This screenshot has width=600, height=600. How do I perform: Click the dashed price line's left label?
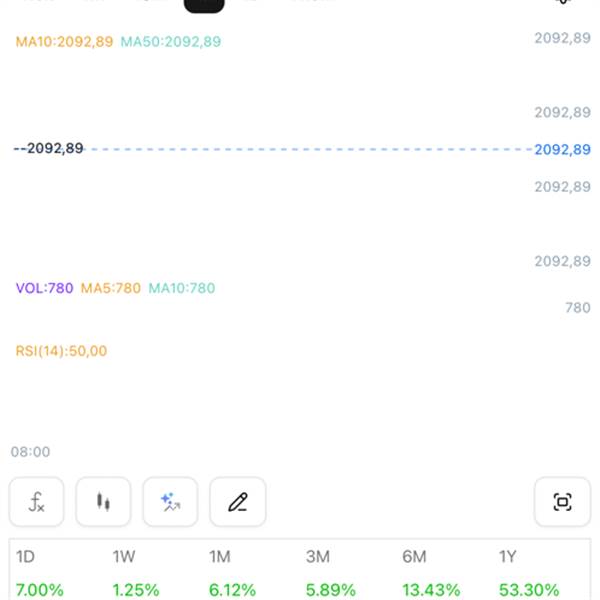point(50,149)
